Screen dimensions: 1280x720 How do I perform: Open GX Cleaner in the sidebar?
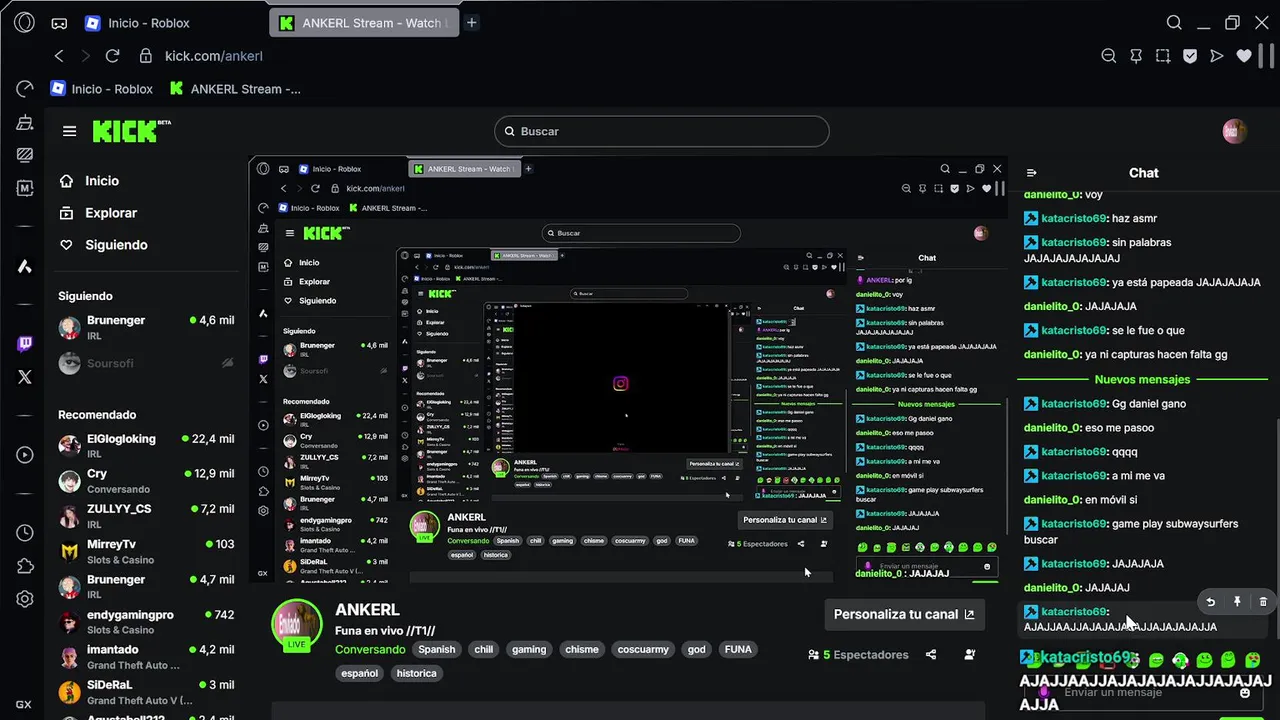tap(25, 122)
